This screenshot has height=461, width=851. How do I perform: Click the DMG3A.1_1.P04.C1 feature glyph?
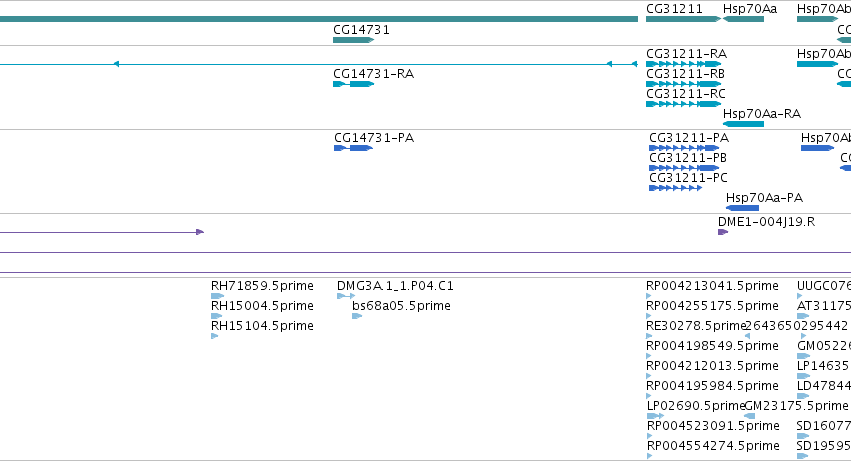346,296
